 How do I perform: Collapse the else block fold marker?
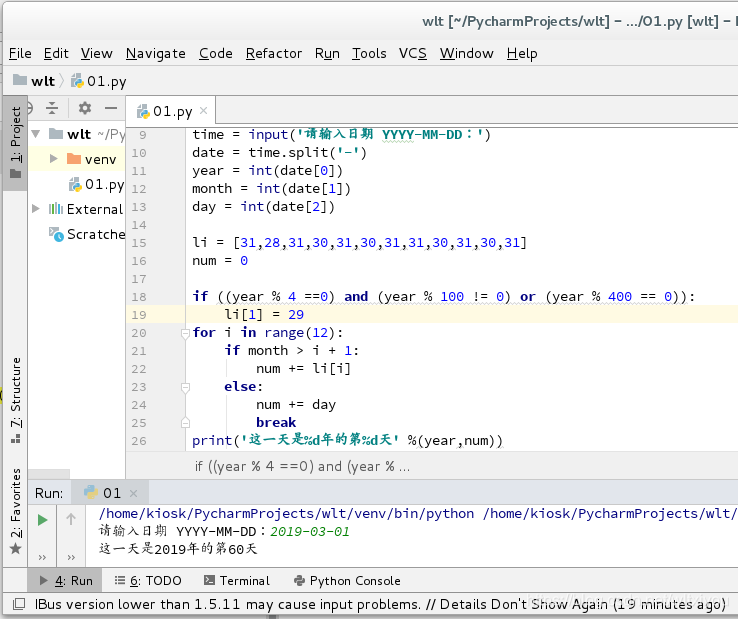coord(185,387)
